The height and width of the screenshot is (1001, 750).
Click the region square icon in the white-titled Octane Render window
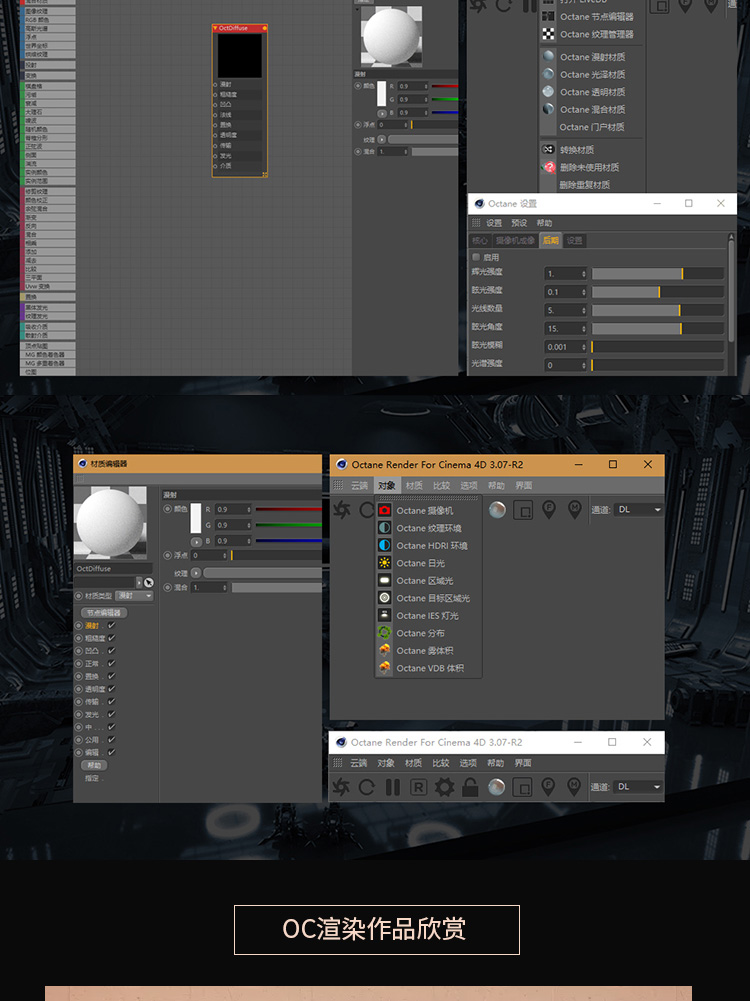(x=522, y=787)
